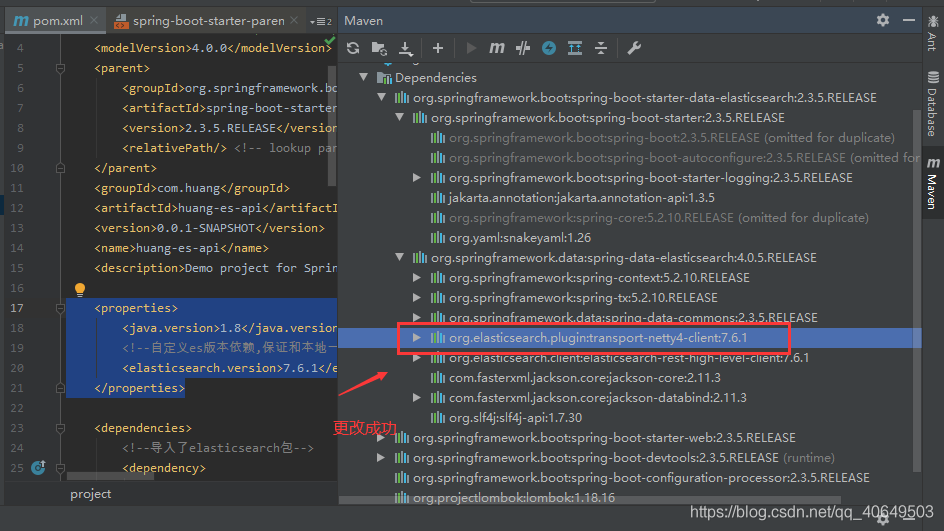Click the intention lightbulb icon
Image resolution: width=944 pixels, height=531 pixels.
click(x=79, y=290)
